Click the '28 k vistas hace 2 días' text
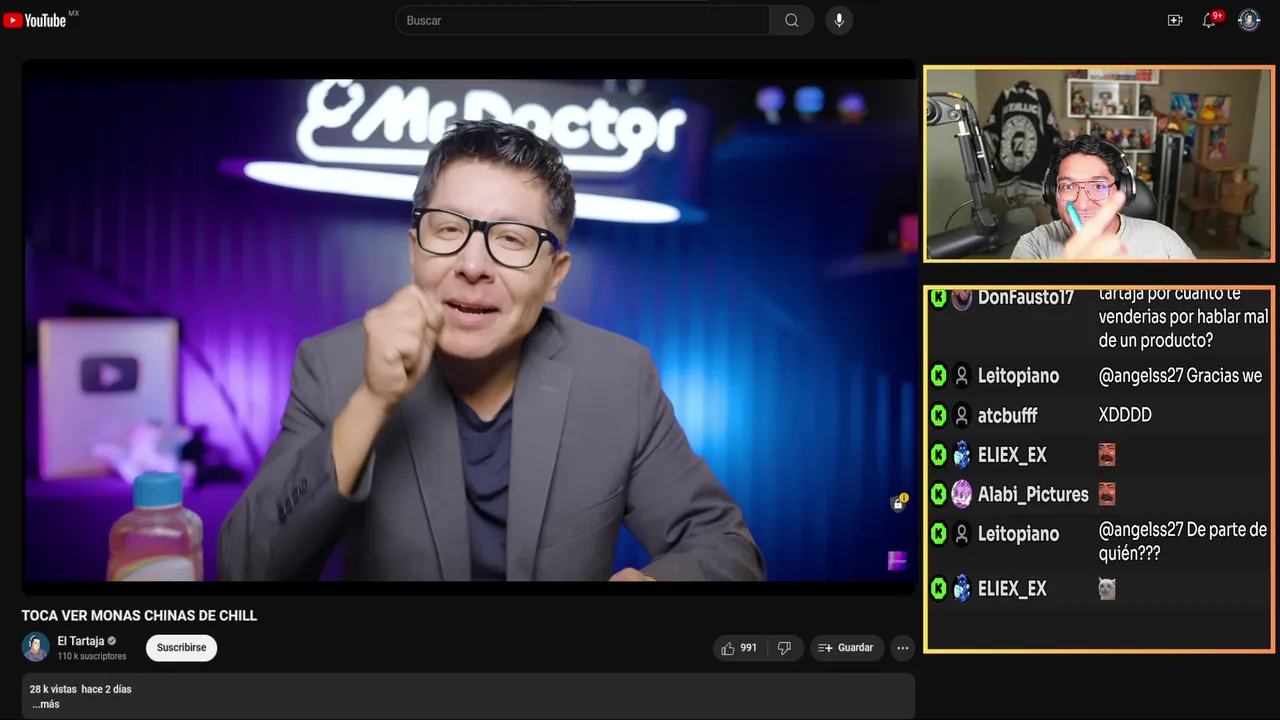Screen dimensions: 1280x720 pyautogui.click(x=80, y=689)
